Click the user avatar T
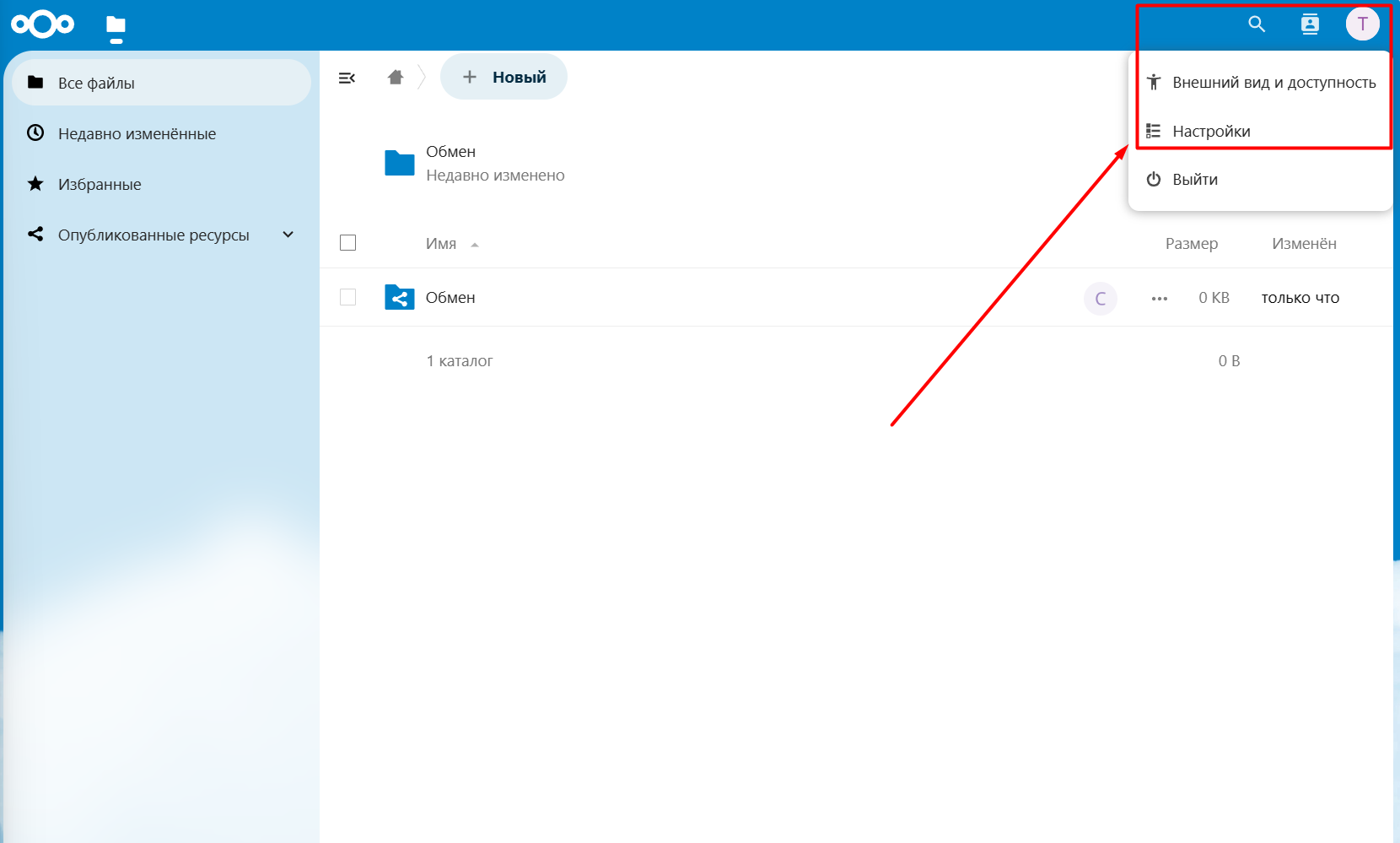1400x843 pixels. [1362, 24]
